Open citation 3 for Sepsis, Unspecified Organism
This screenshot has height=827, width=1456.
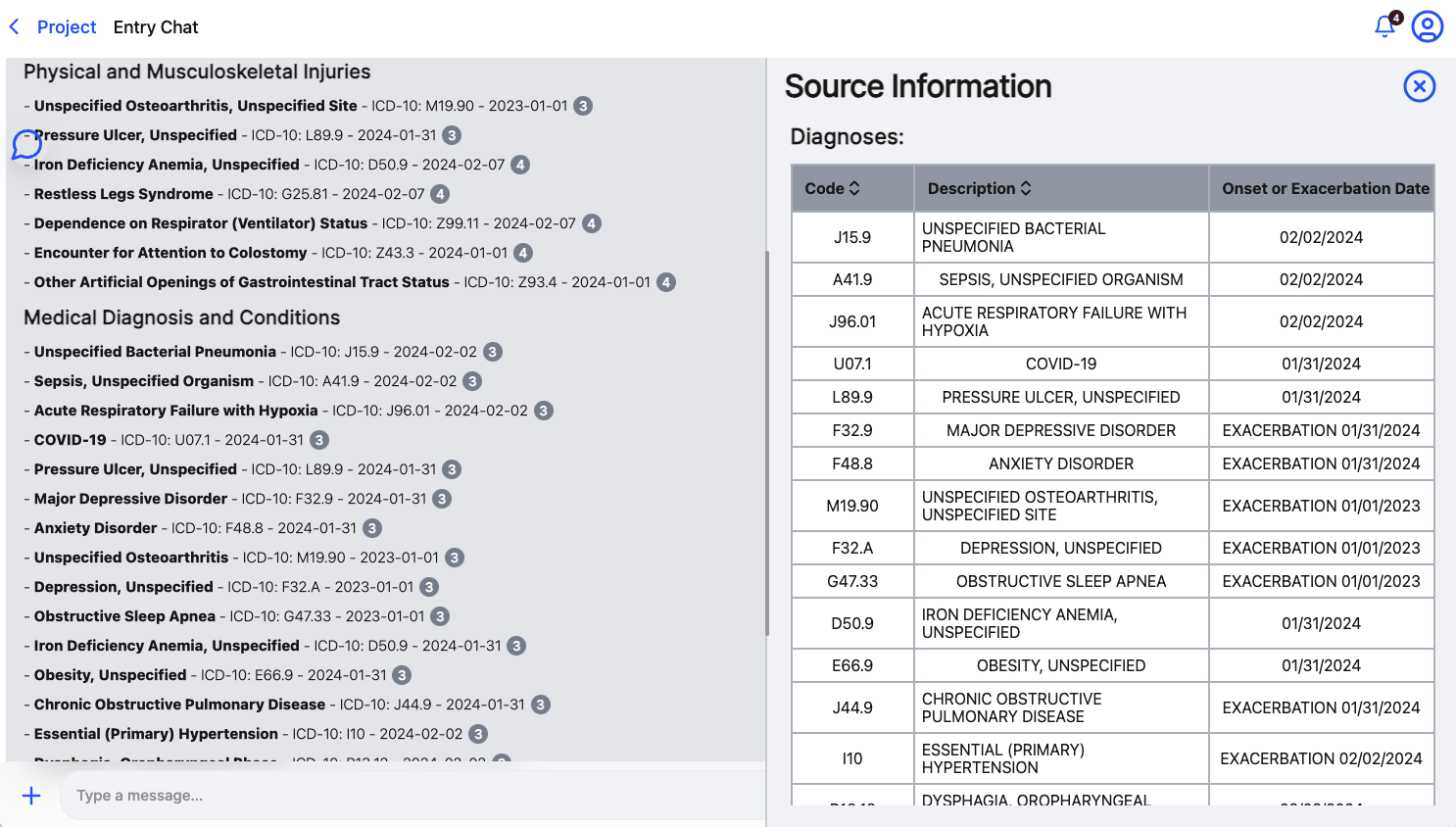coord(472,380)
